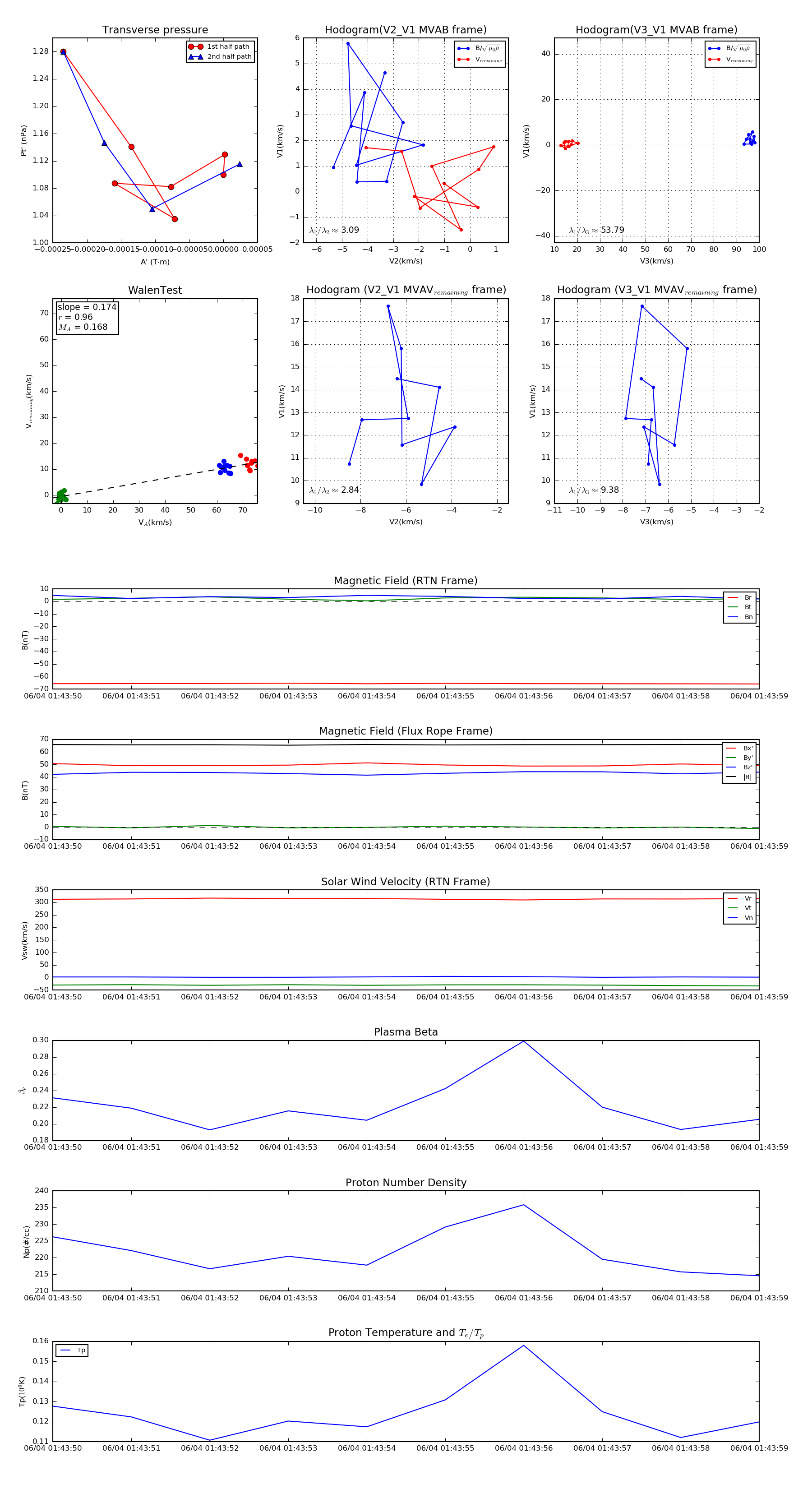Click the 'Solar Wind Velocity (RTN Frame)' title
812x1489 pixels.
point(406,882)
